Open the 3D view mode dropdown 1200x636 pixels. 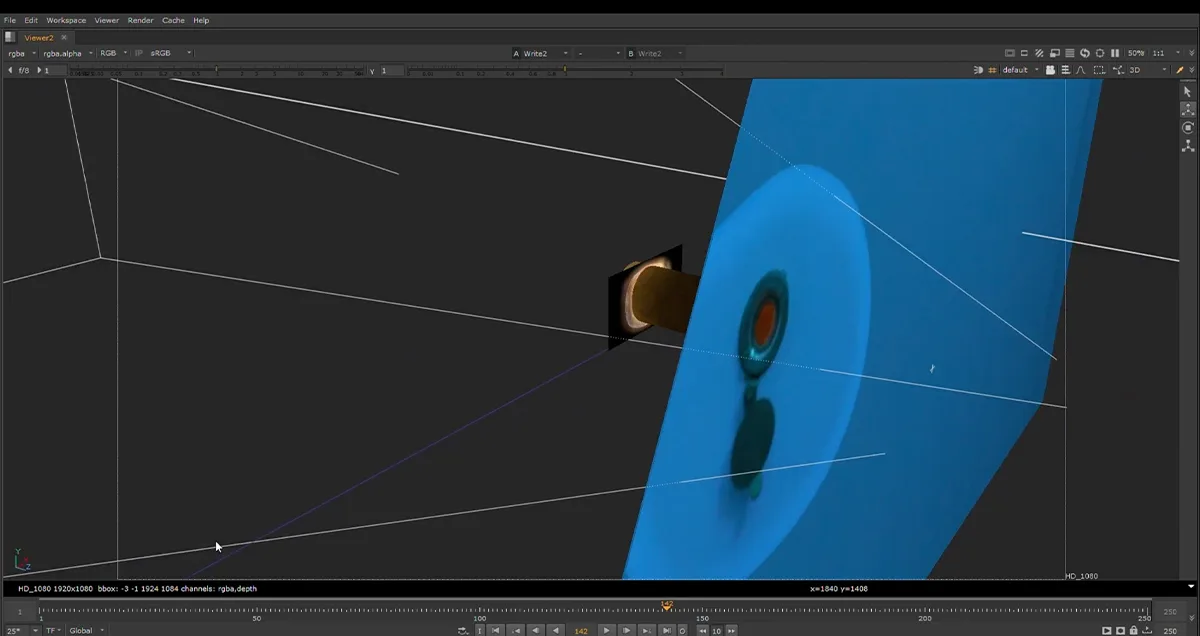pos(1147,70)
